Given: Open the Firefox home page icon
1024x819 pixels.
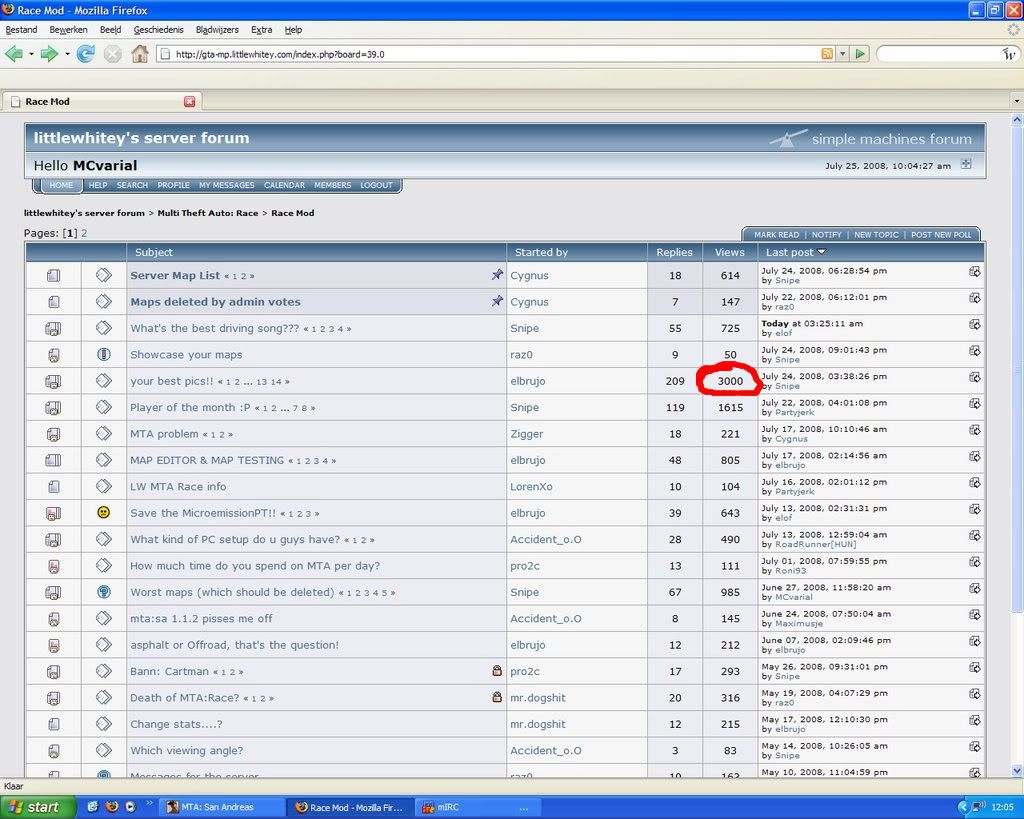Looking at the screenshot, I should point(140,54).
